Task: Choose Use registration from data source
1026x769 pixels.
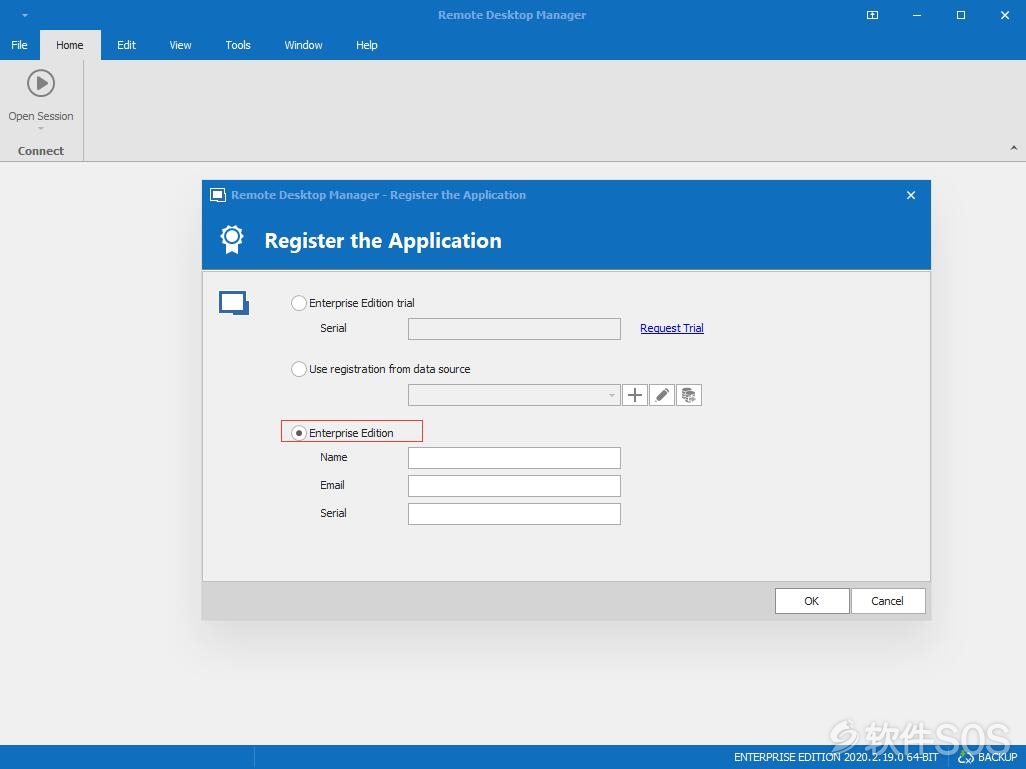Action: 298,369
